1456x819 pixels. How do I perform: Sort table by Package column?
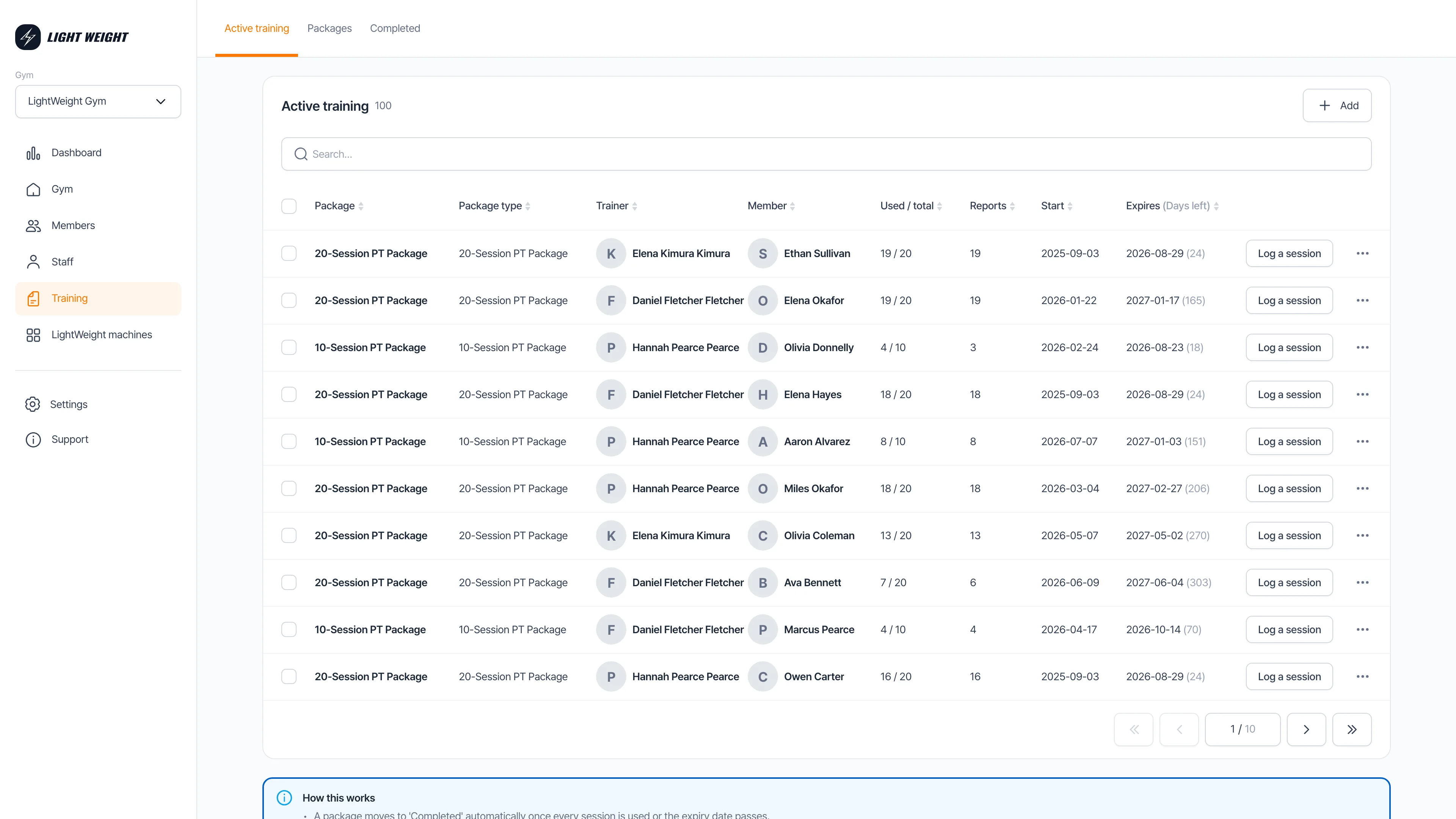point(339,206)
